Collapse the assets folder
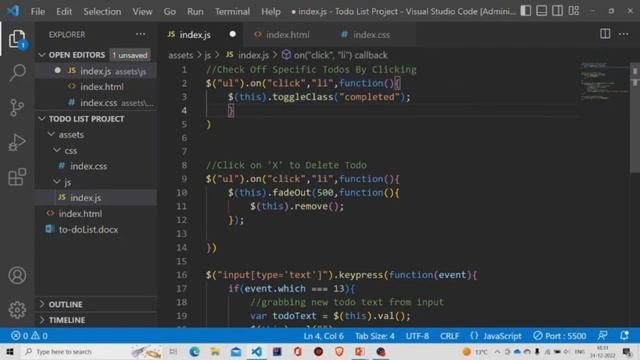This screenshot has height=360, width=640. 71,134
